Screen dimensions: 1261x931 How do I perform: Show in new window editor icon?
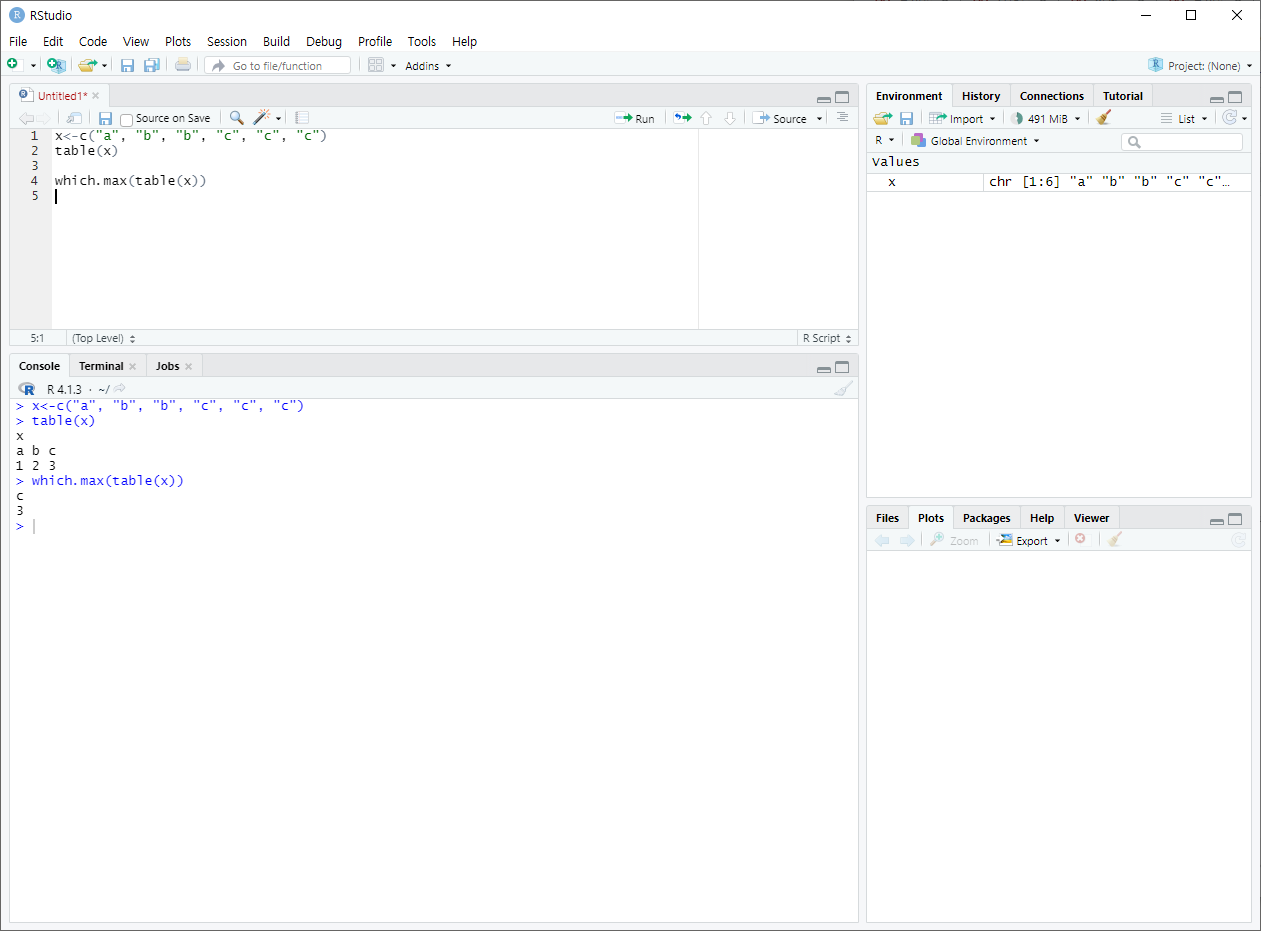pyautogui.click(x=75, y=118)
